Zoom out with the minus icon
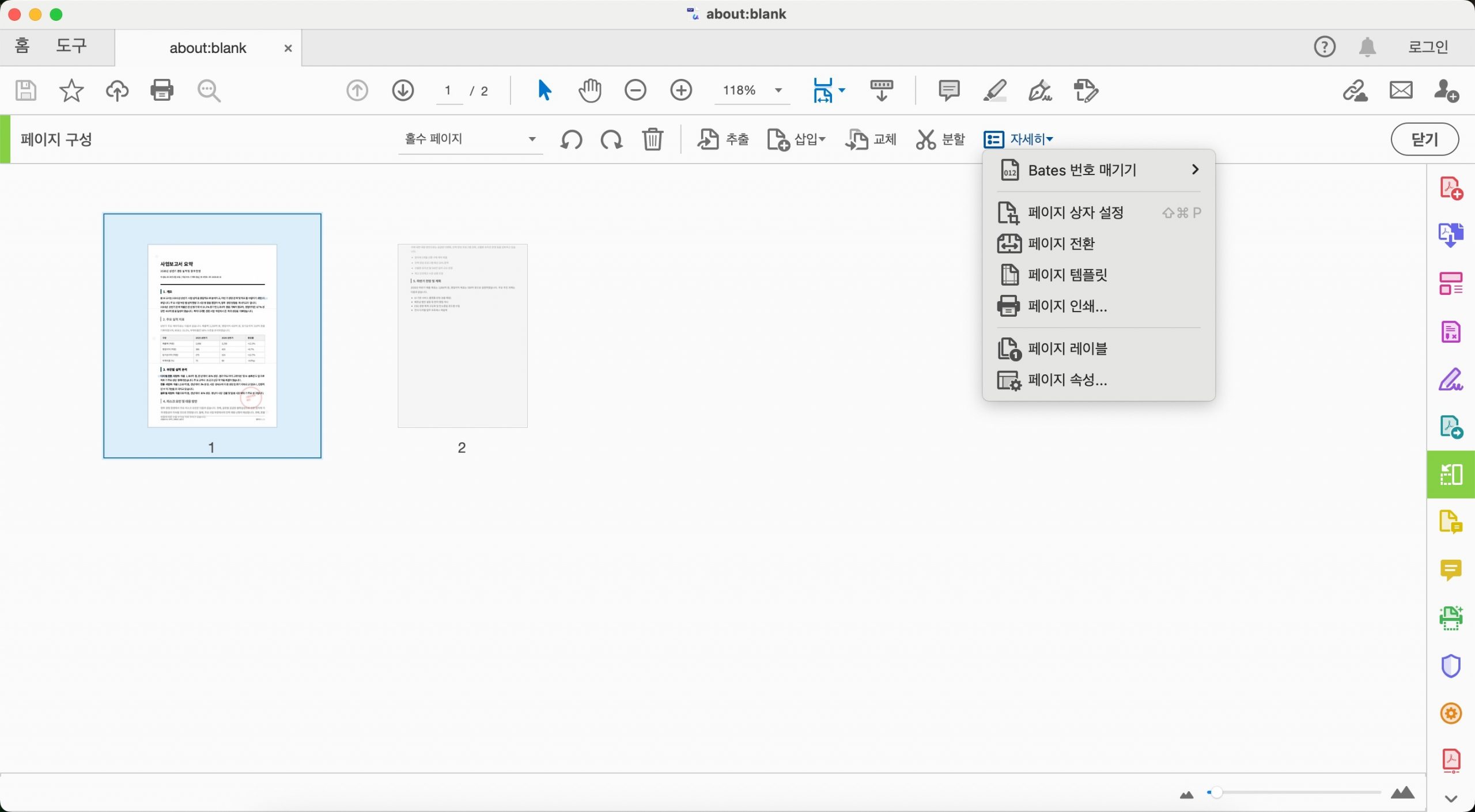Viewport: 1475px width, 812px height. (x=636, y=90)
